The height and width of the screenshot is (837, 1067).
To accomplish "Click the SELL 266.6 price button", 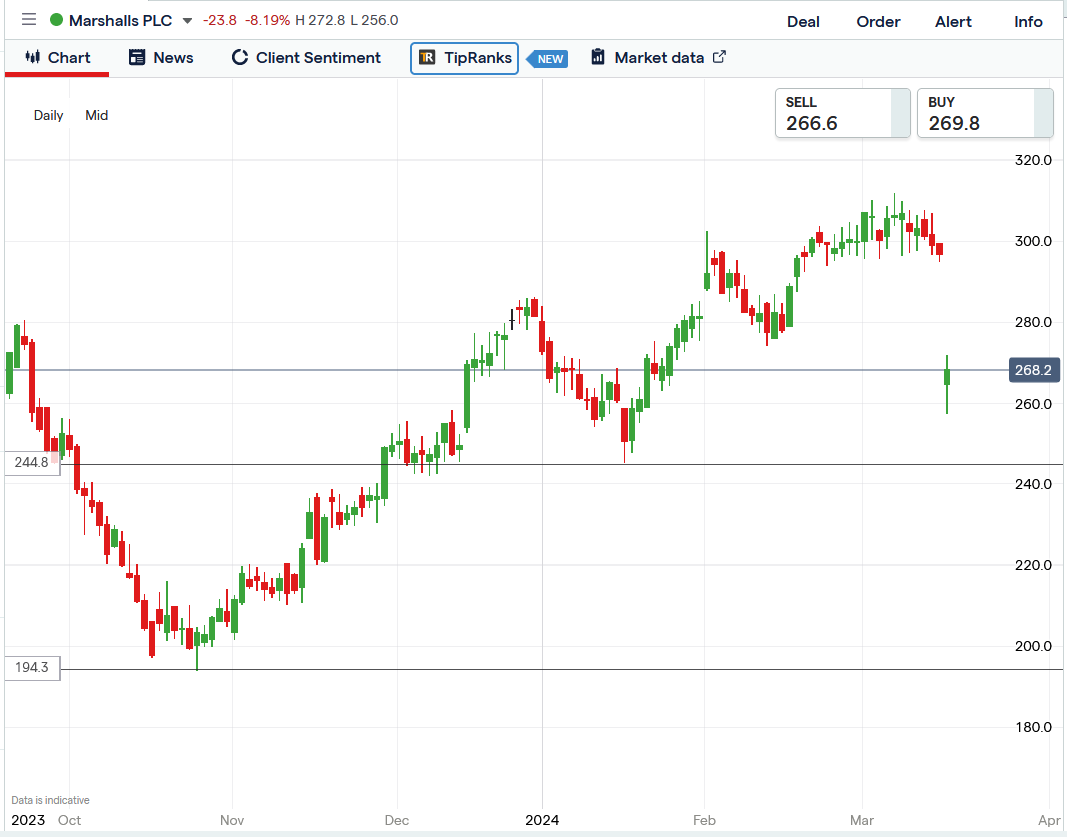I will (842, 113).
